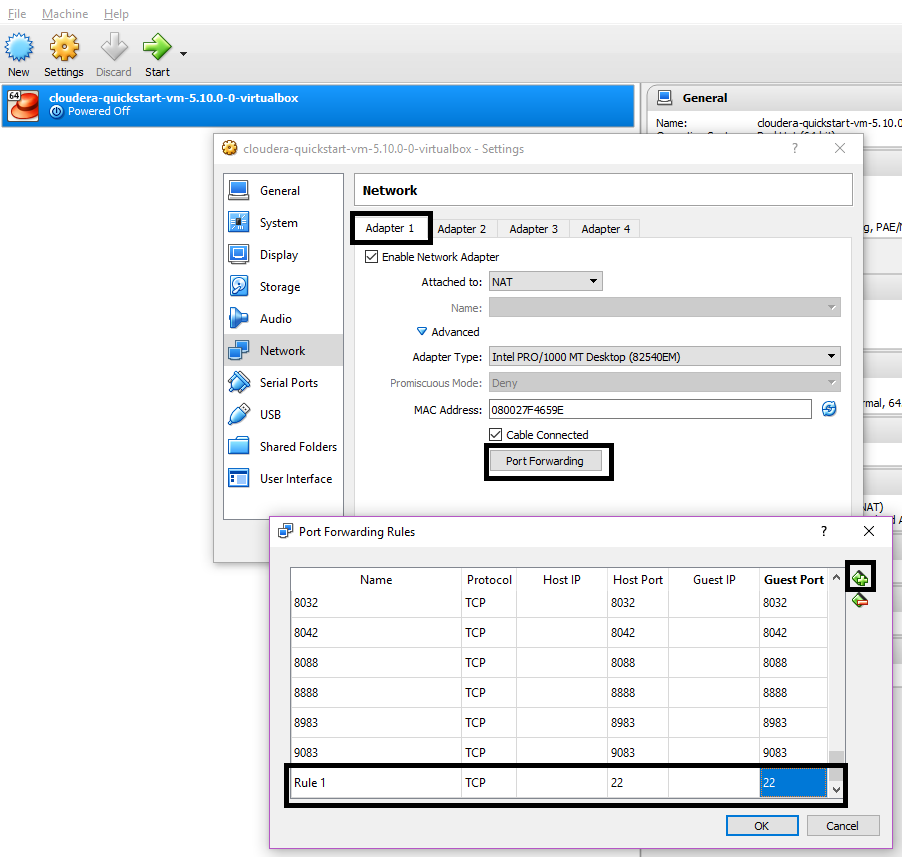Expand the Adapter Type combo box
The image size is (902, 857).
click(664, 357)
